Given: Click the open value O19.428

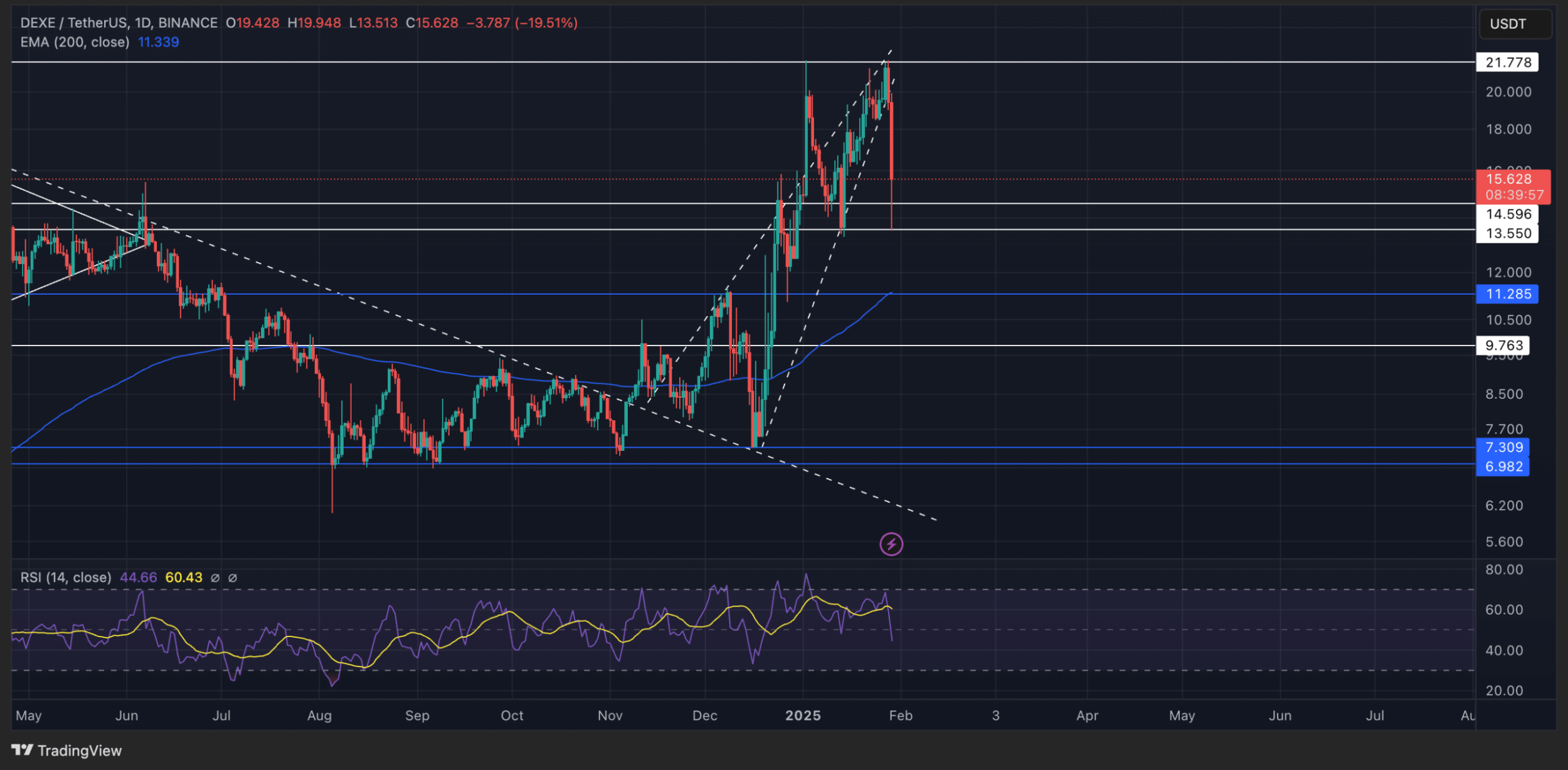Looking at the screenshot, I should (x=252, y=23).
